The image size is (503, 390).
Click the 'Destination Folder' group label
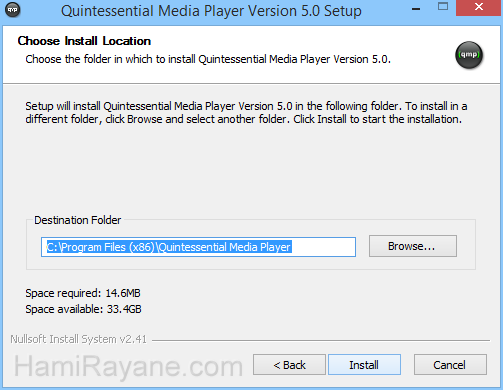click(77, 220)
